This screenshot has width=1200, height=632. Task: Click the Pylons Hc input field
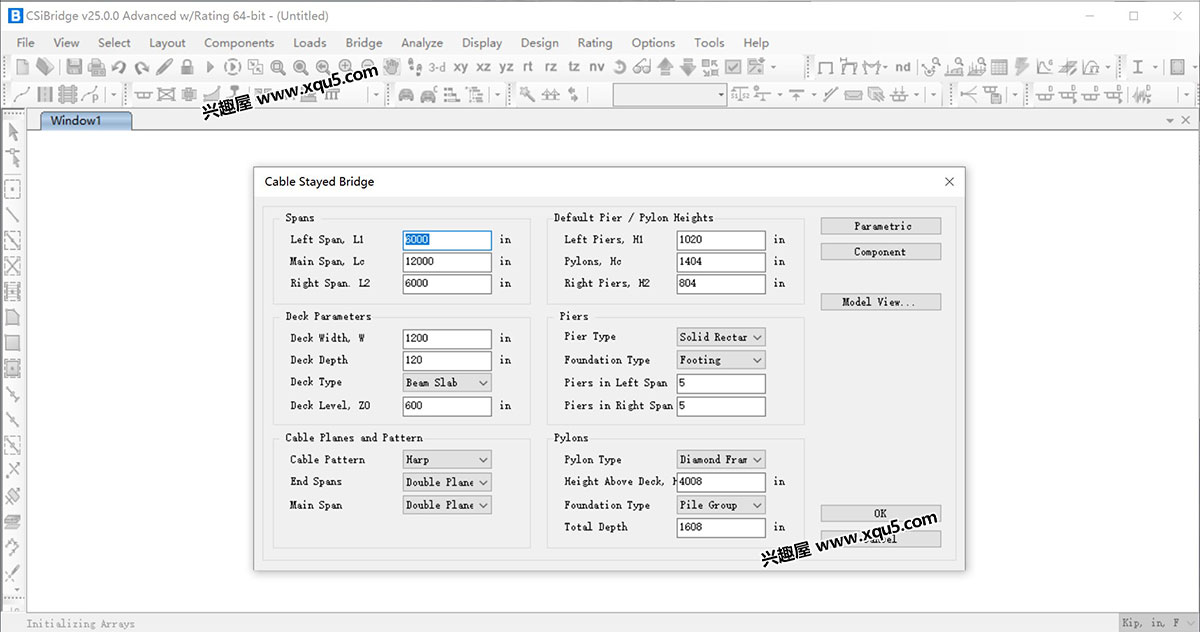[721, 262]
